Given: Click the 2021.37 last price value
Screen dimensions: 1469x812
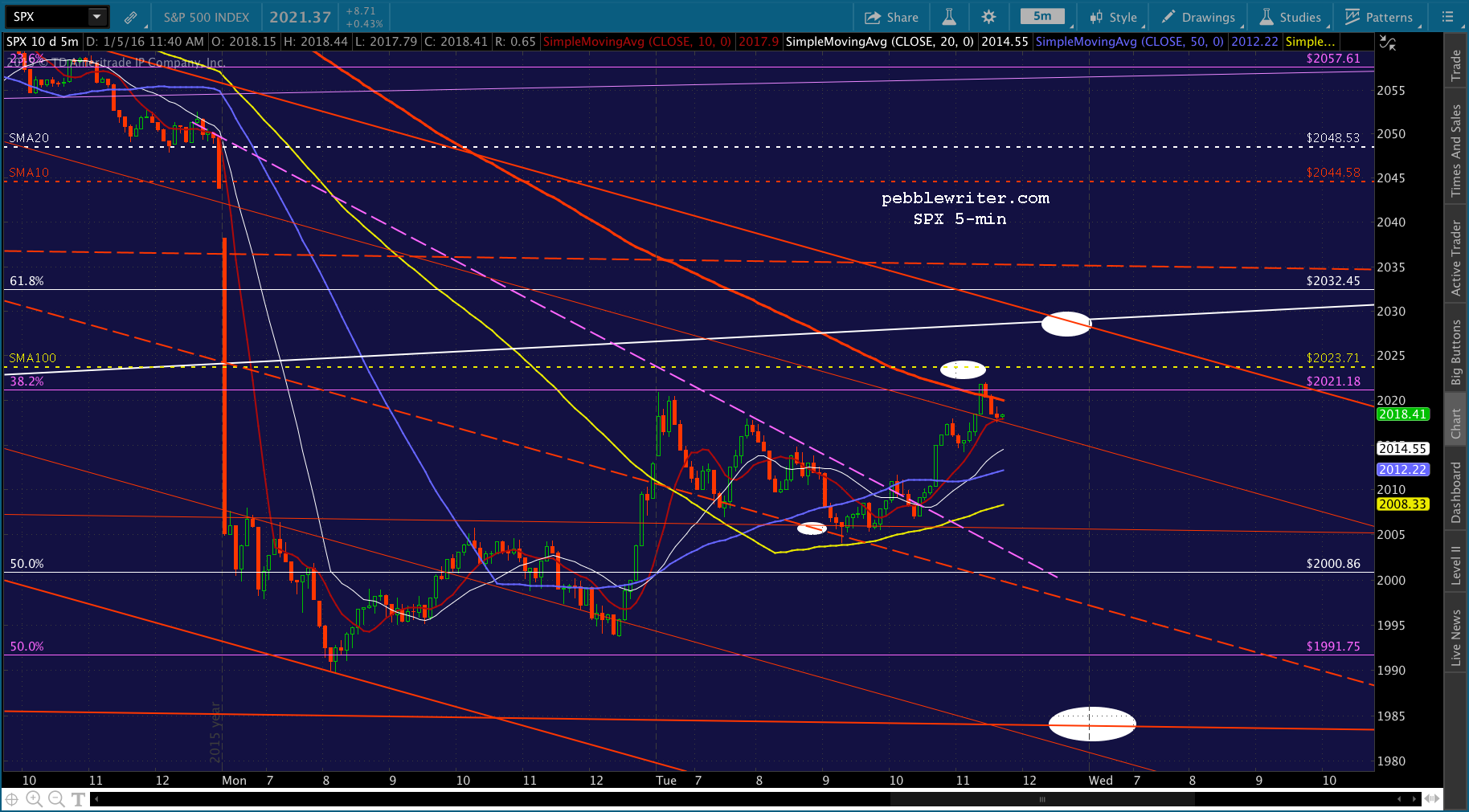Looking at the screenshot, I should 300,17.
